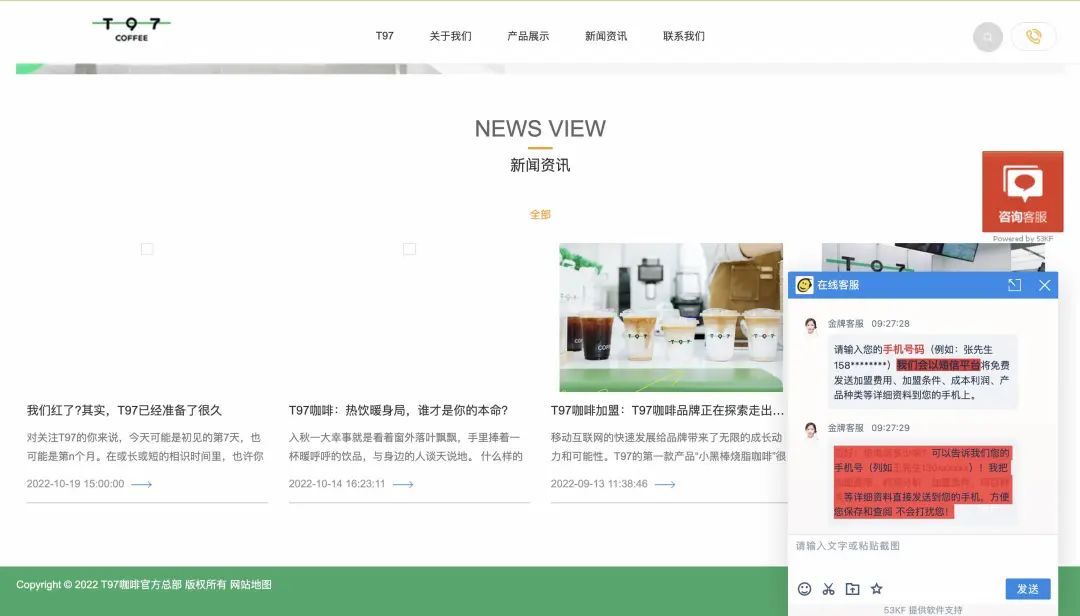Open article T97咖啡：热饮暖身局
Viewport: 1080px width, 616px height.
(398, 411)
